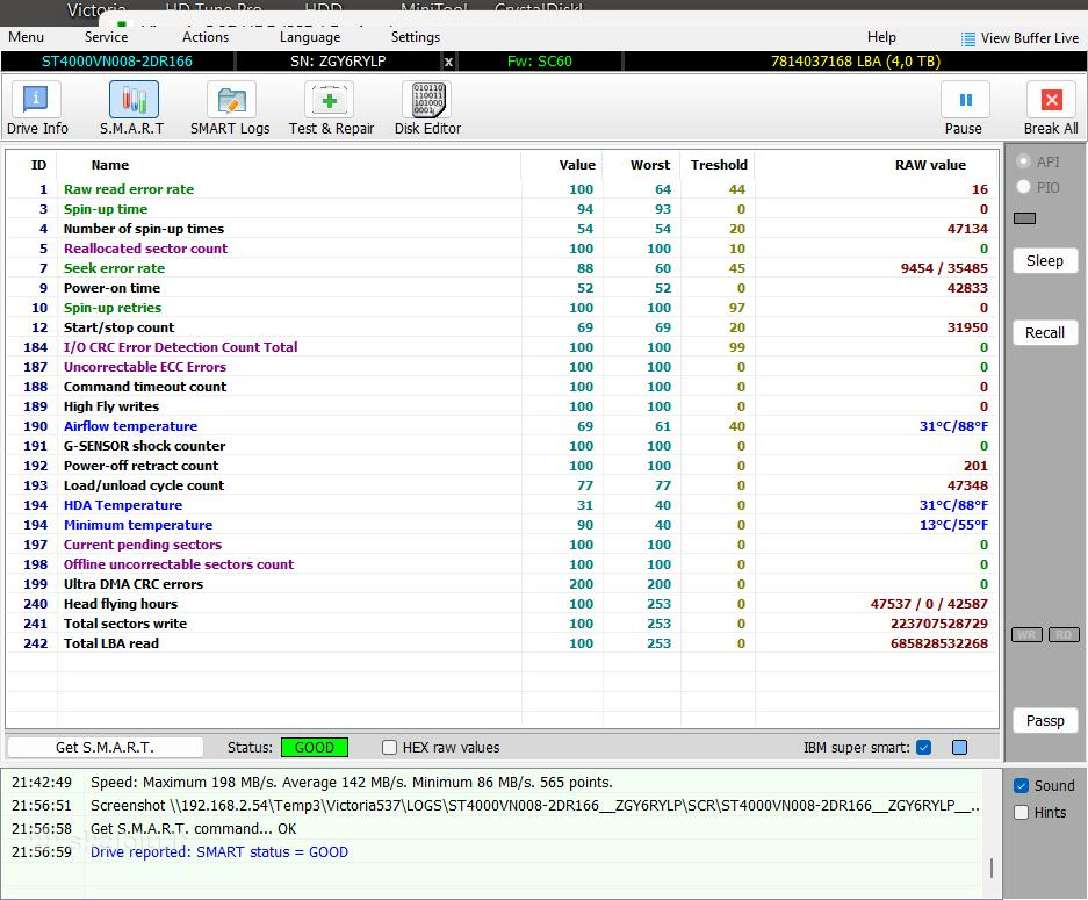
Task: Select the Total LBA read row
Action: [502, 644]
